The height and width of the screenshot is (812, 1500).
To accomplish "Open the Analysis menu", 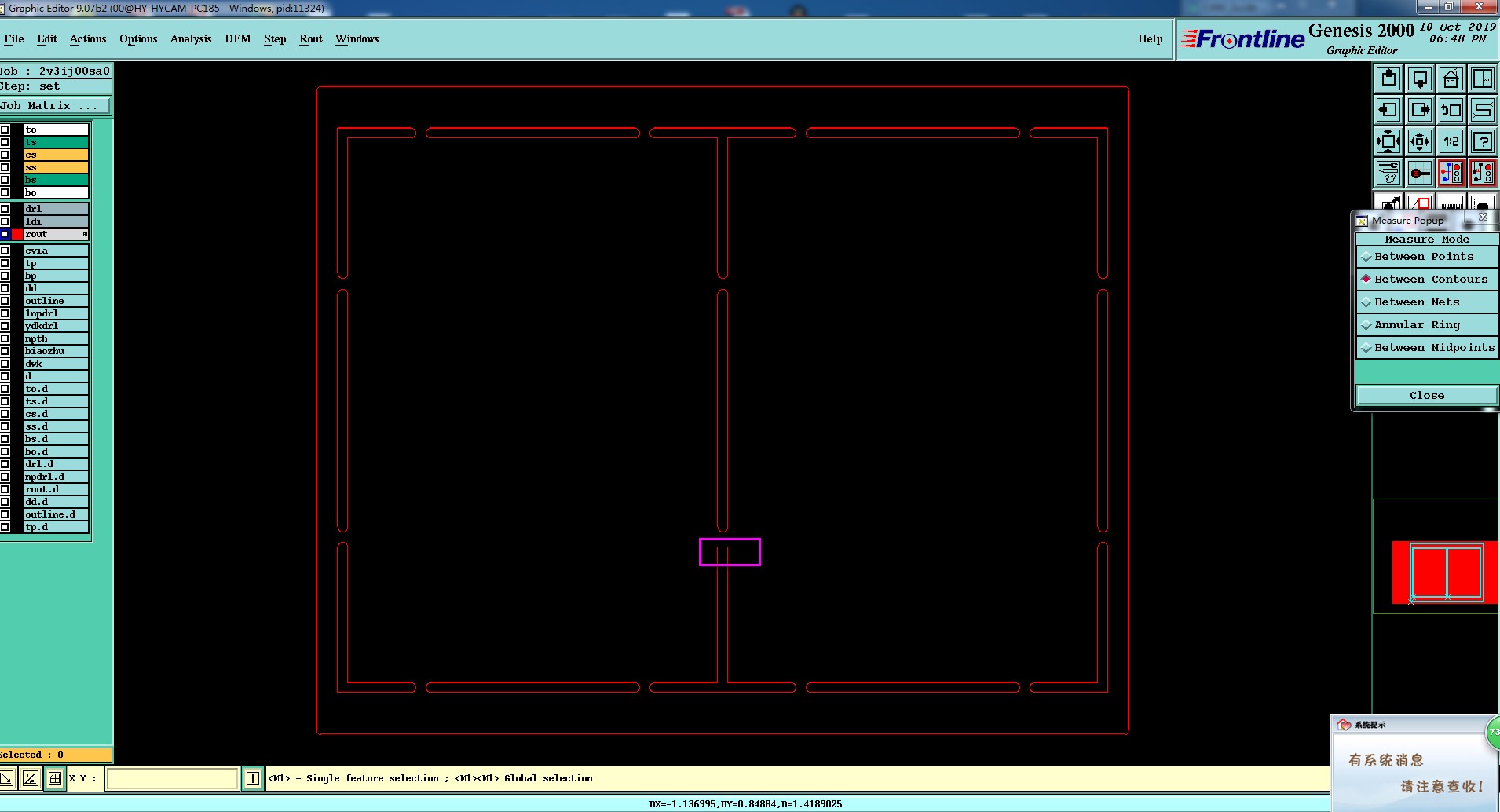I will (191, 38).
